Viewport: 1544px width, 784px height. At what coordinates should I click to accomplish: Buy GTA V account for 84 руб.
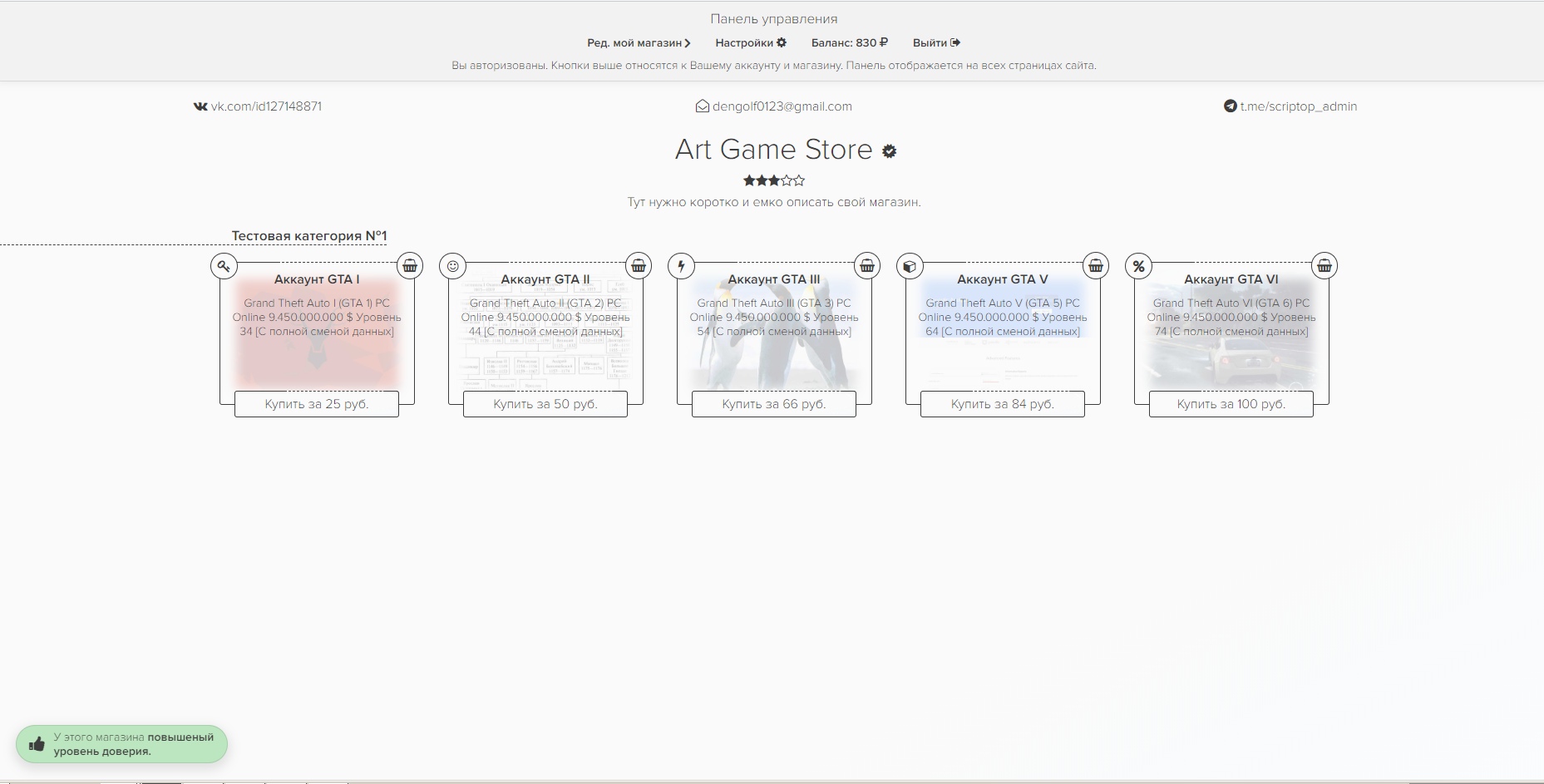coord(1003,404)
